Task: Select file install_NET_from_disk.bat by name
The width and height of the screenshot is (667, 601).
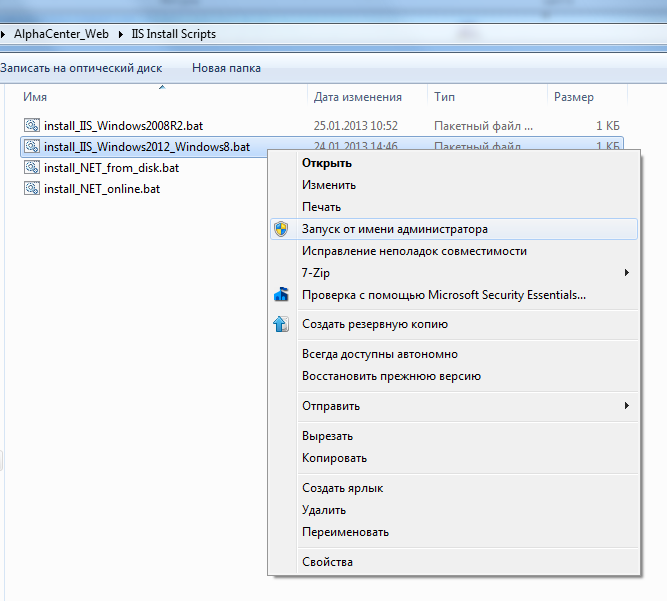Action: click(x=111, y=168)
